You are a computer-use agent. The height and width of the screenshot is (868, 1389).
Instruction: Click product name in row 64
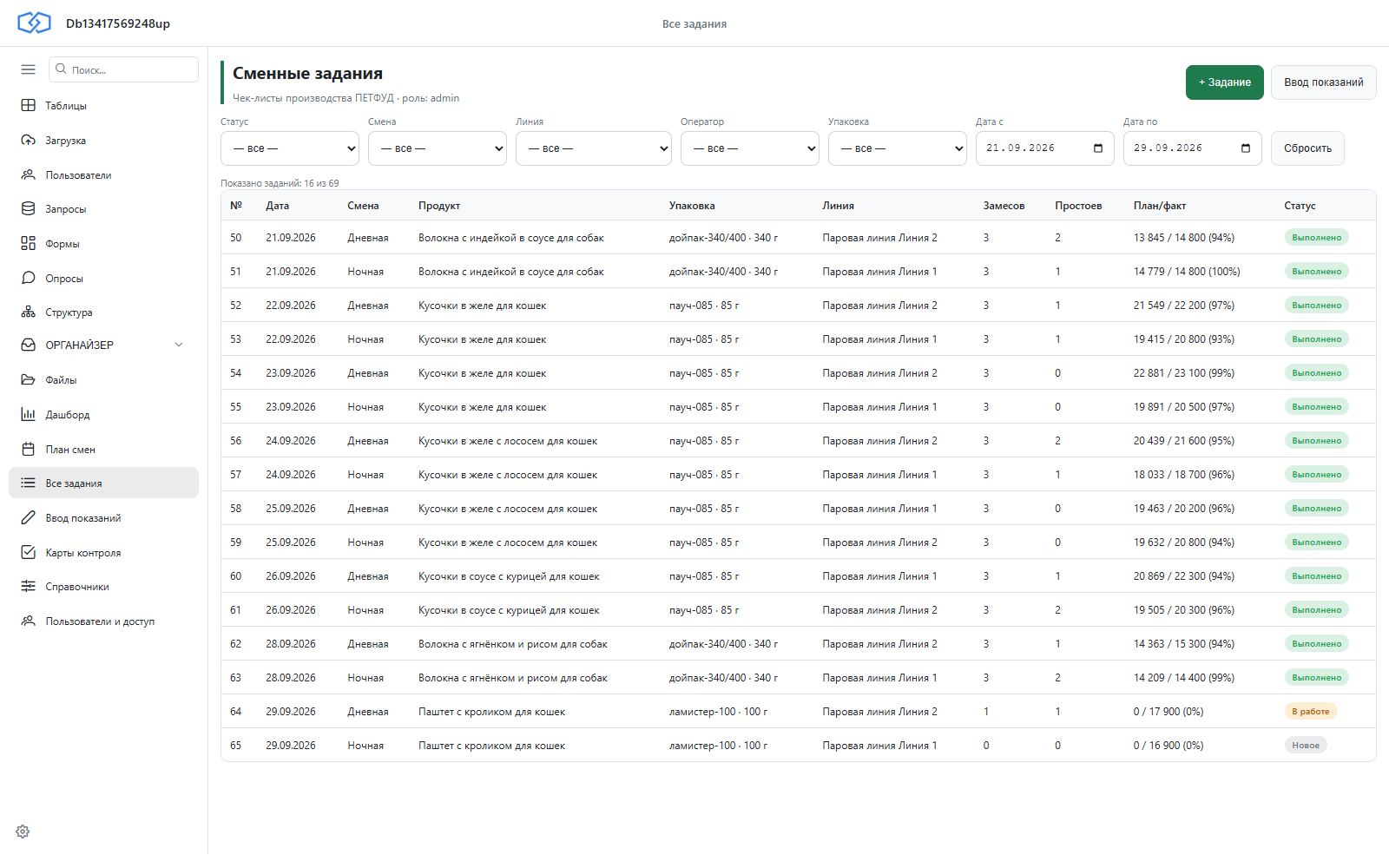tap(491, 712)
